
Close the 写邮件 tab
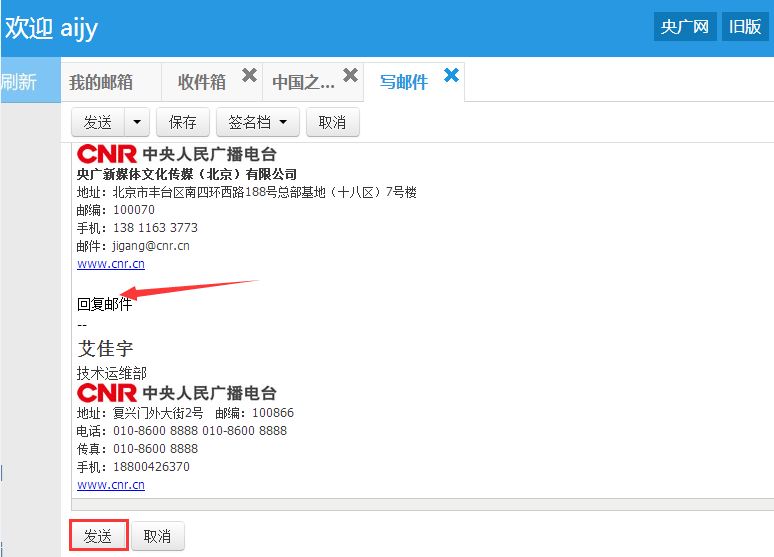click(x=451, y=76)
